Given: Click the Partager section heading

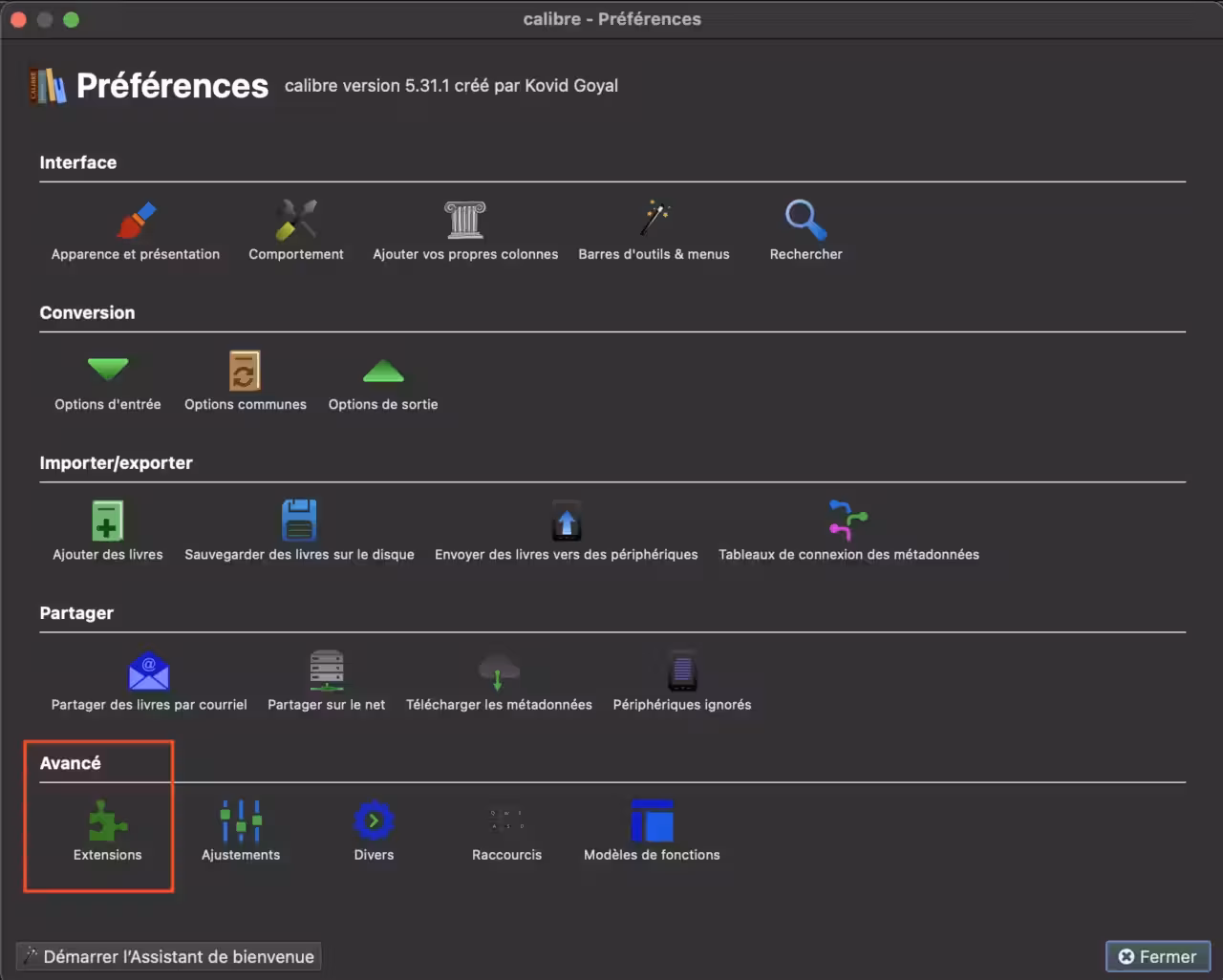Looking at the screenshot, I should [76, 612].
